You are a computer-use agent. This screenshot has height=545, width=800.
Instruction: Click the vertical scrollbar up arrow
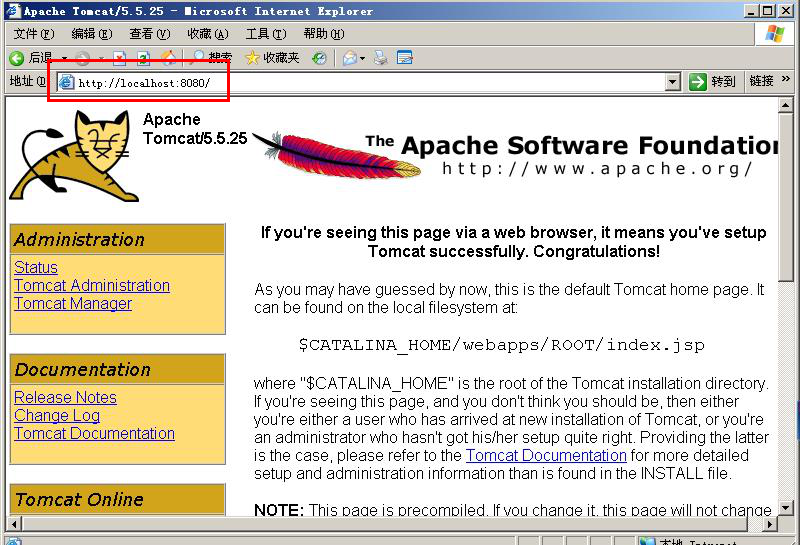tap(786, 106)
